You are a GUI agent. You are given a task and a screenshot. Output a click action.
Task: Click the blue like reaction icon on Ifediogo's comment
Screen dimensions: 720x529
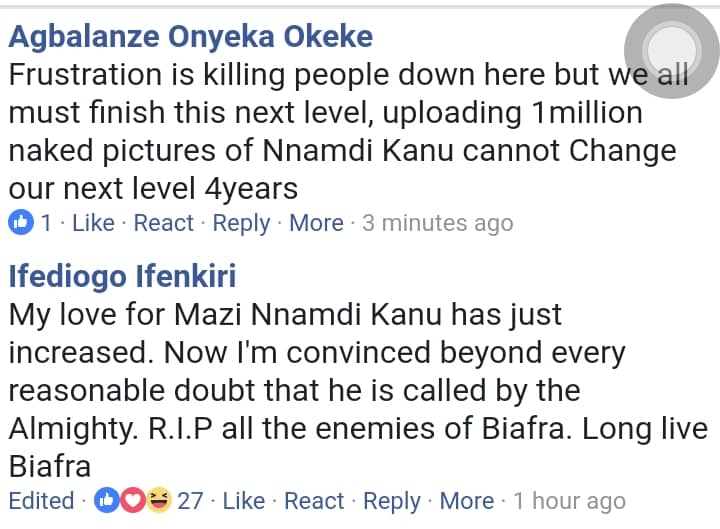pos(107,500)
